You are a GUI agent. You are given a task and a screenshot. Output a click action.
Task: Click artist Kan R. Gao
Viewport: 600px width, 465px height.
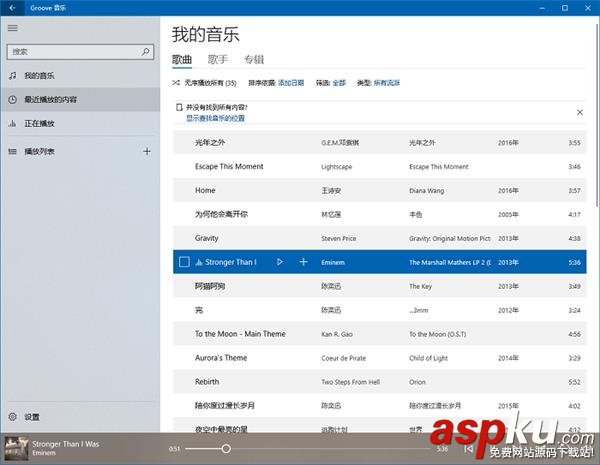[337, 334]
